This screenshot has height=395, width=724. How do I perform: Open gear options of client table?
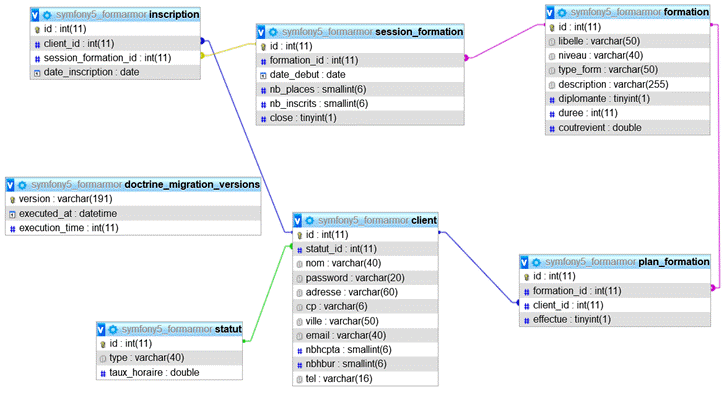(309, 221)
